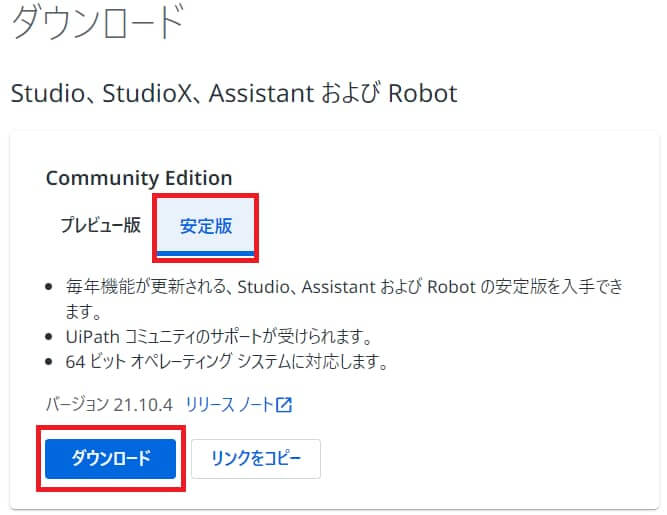This screenshot has height=515, width=667.
Task: Select the 安定版 tab
Action: pos(205,226)
